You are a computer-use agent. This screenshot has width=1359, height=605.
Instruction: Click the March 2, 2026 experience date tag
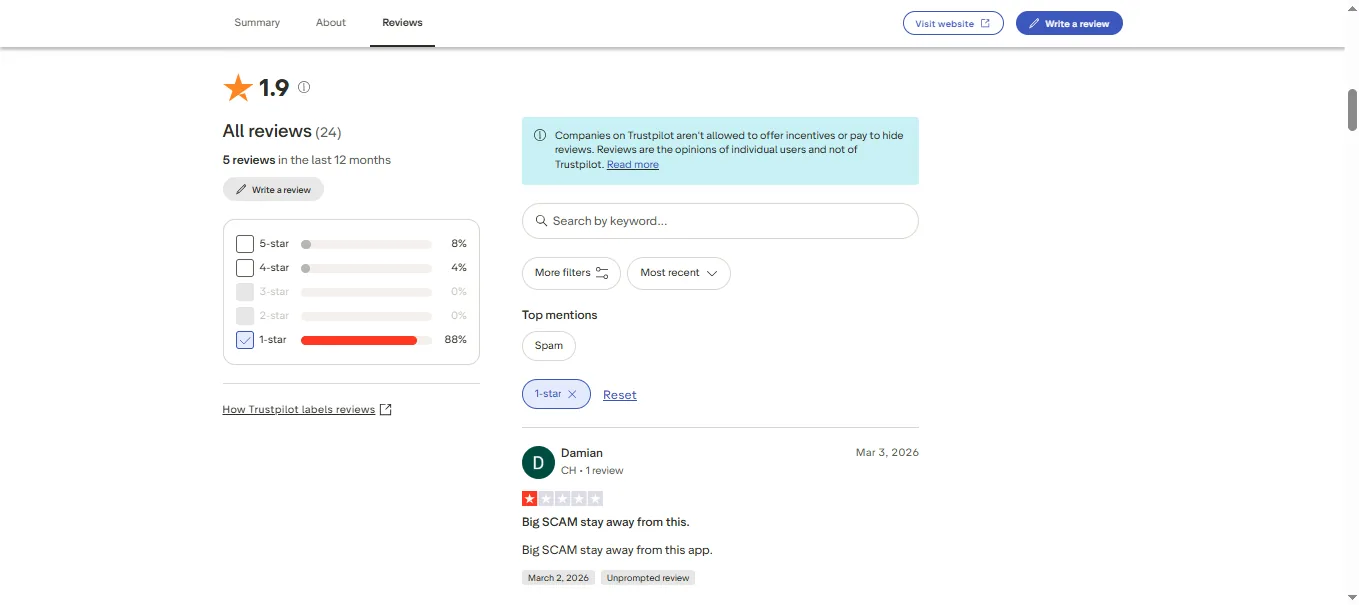tap(558, 578)
